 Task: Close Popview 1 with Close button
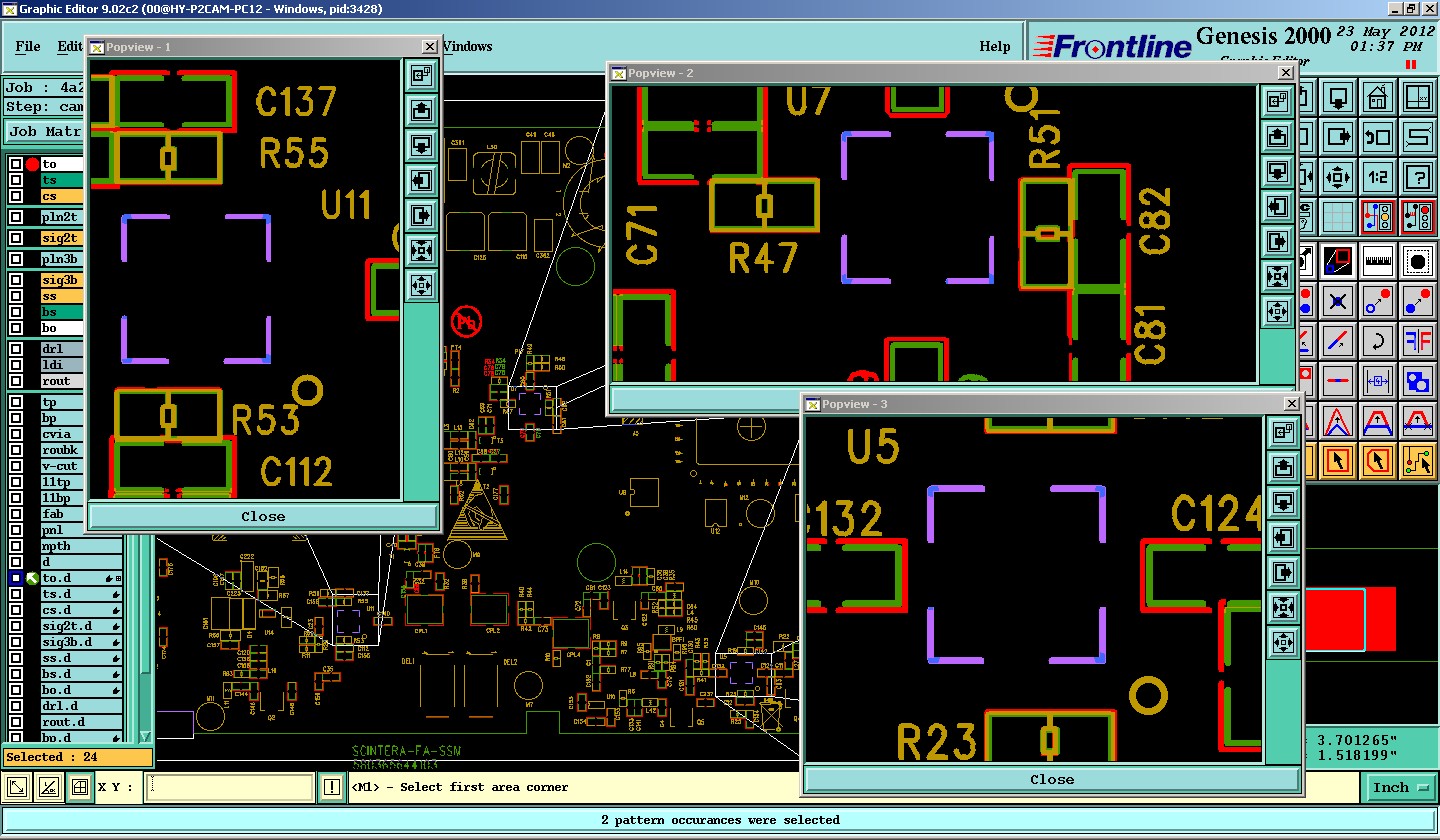click(x=263, y=517)
